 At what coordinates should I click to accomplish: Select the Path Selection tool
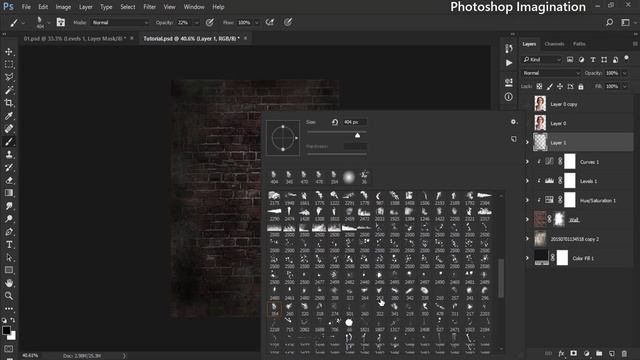(9, 258)
